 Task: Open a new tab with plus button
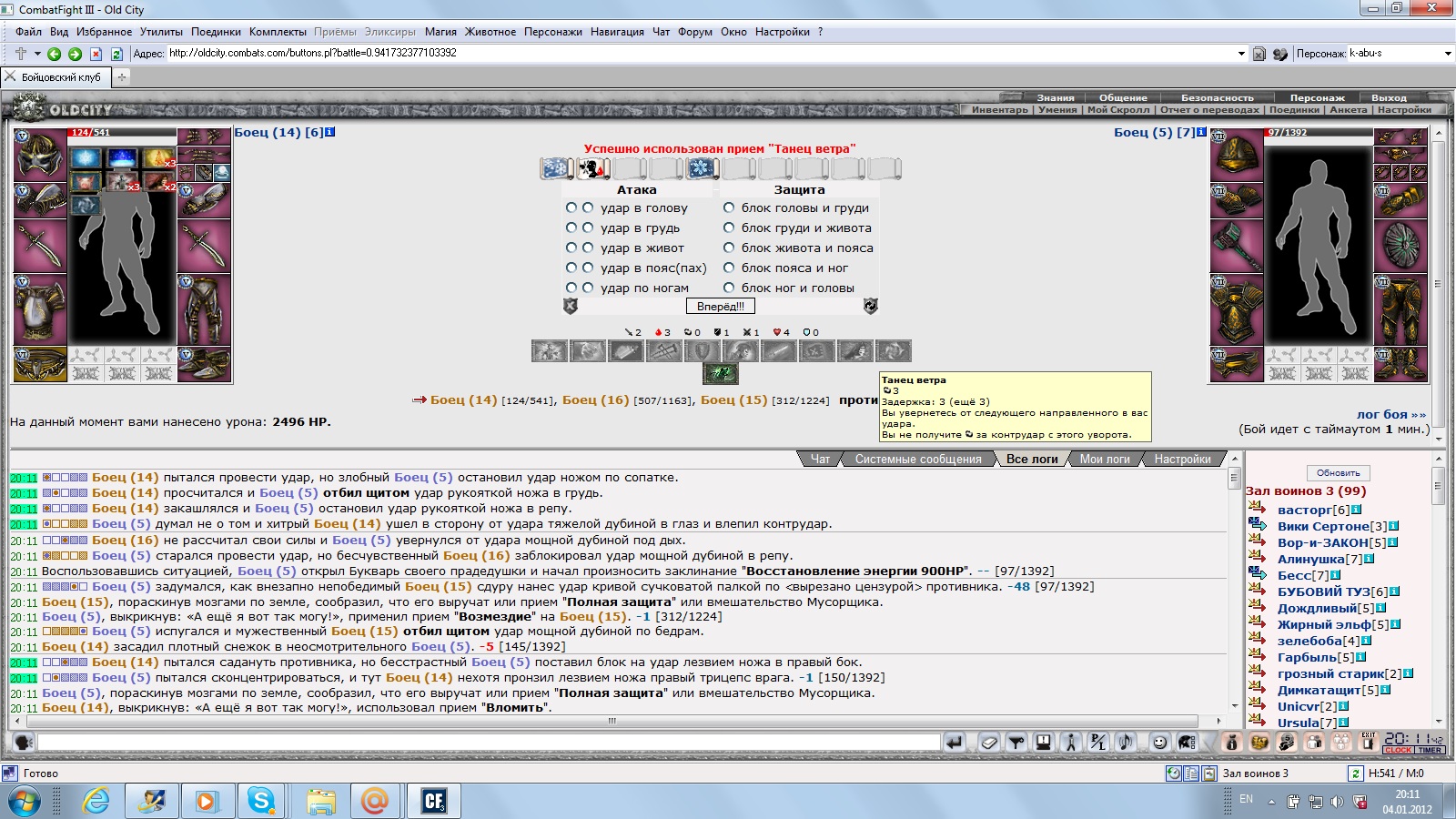121,77
